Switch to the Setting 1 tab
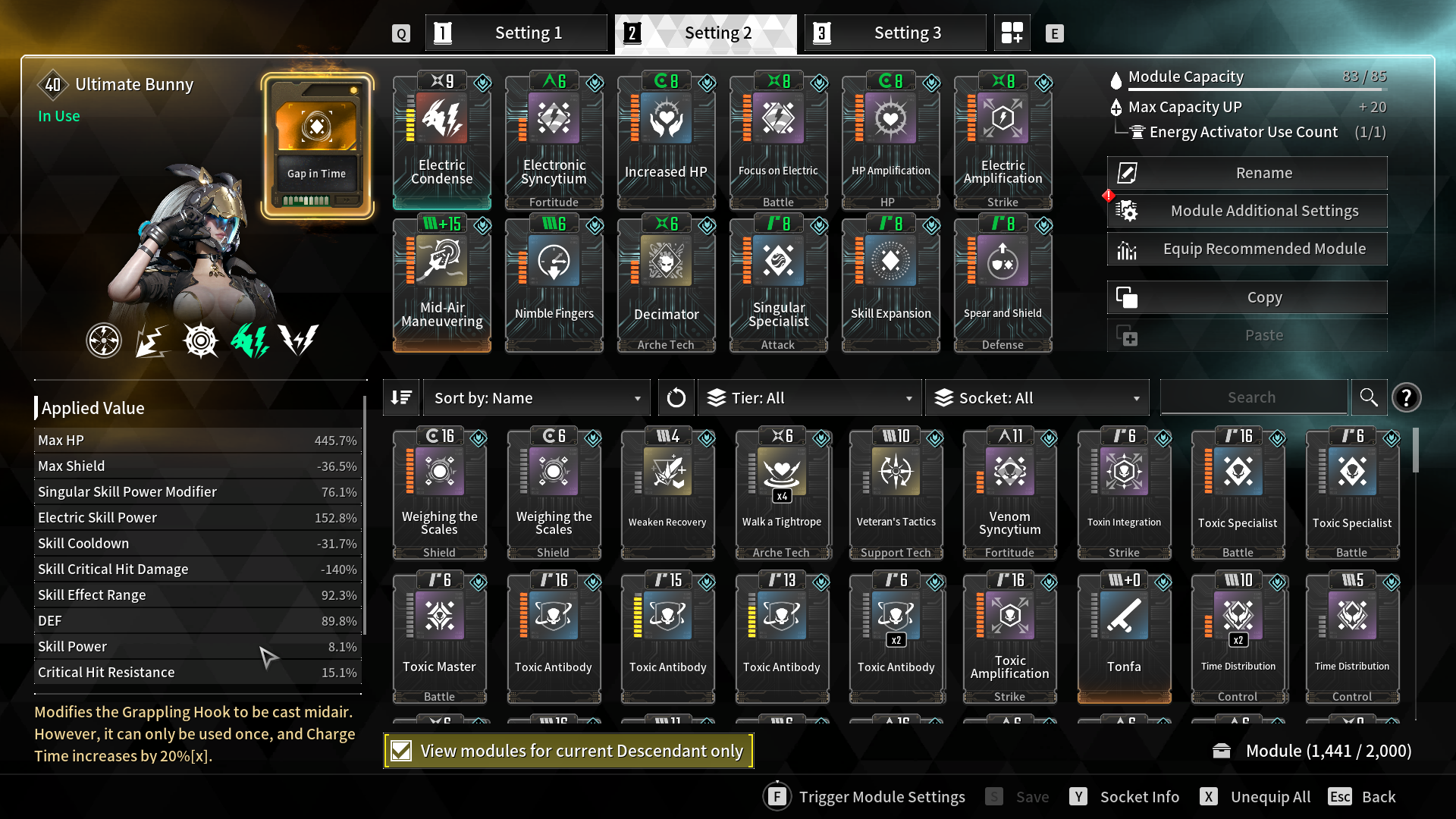The image size is (1456, 819). coord(516,33)
